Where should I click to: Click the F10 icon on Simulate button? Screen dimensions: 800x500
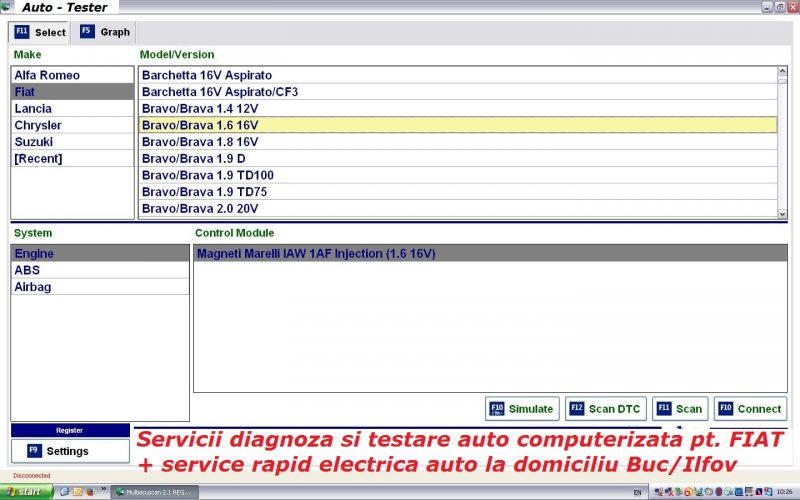click(497, 409)
